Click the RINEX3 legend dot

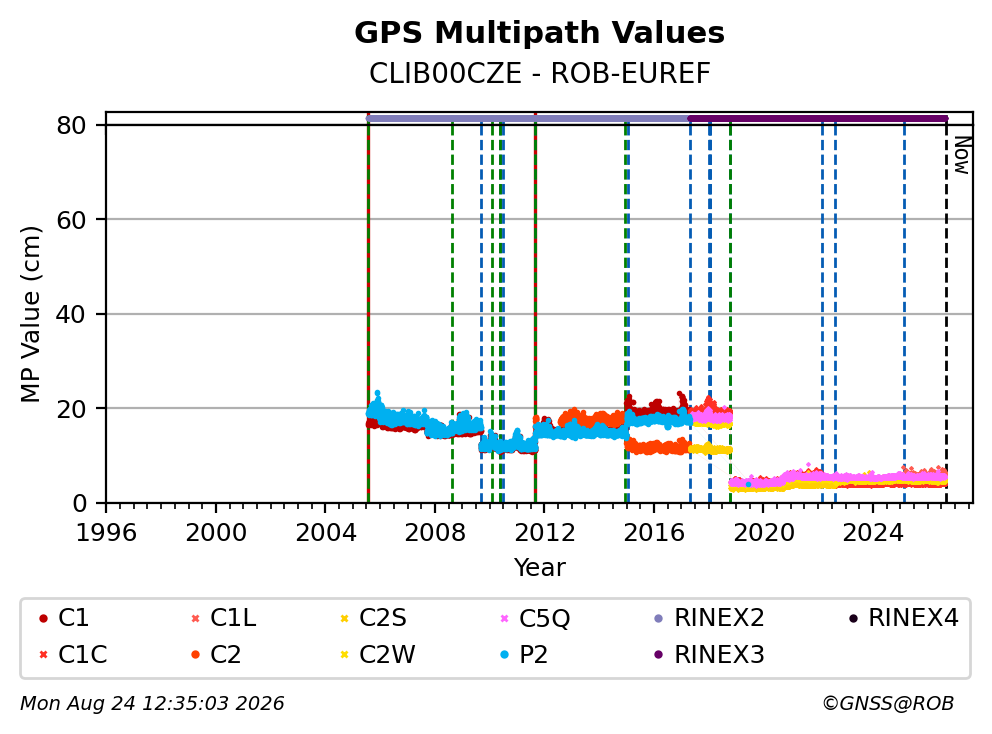click(659, 654)
